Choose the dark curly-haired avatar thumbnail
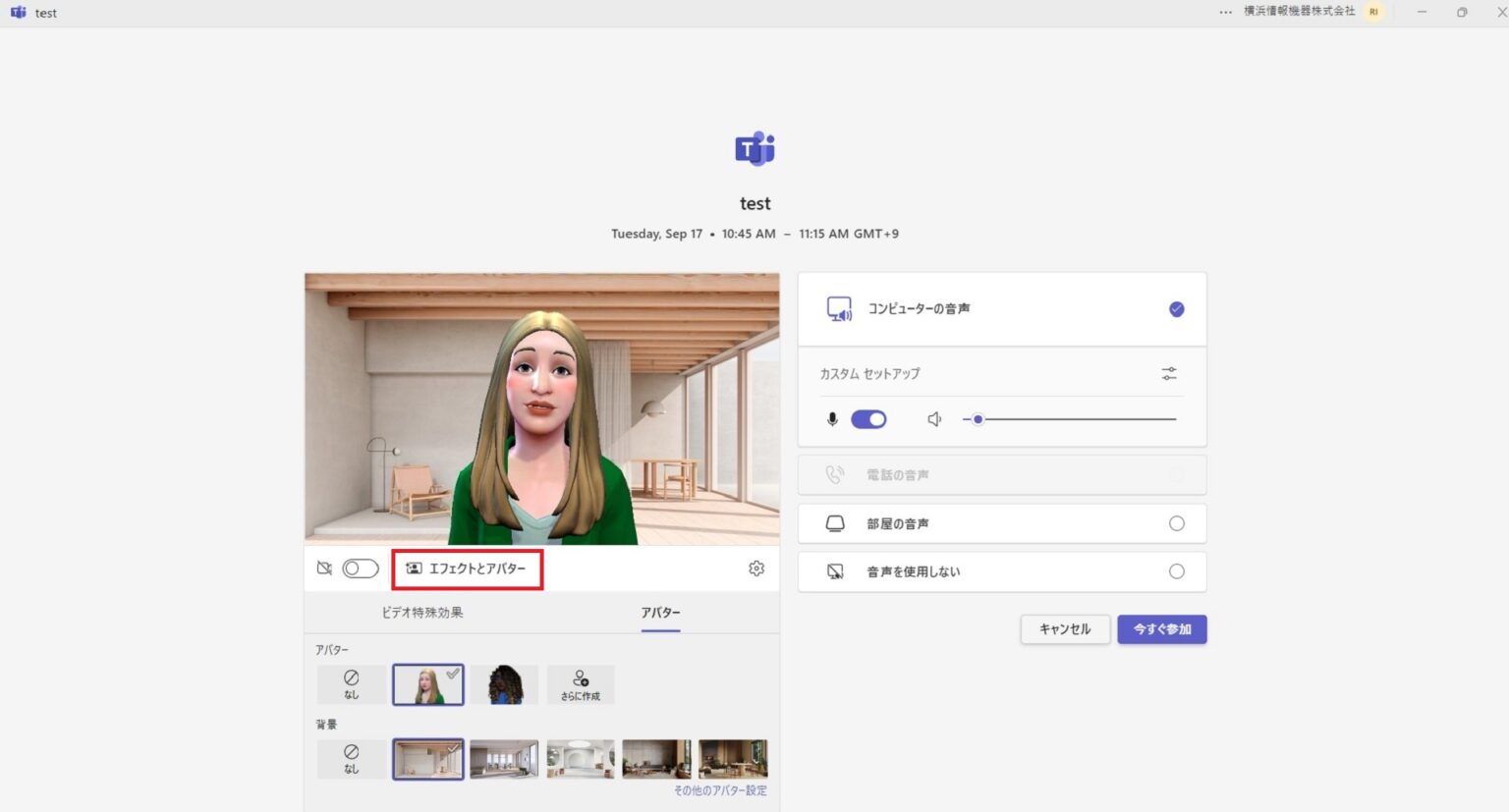The height and width of the screenshot is (812, 1509). point(504,684)
